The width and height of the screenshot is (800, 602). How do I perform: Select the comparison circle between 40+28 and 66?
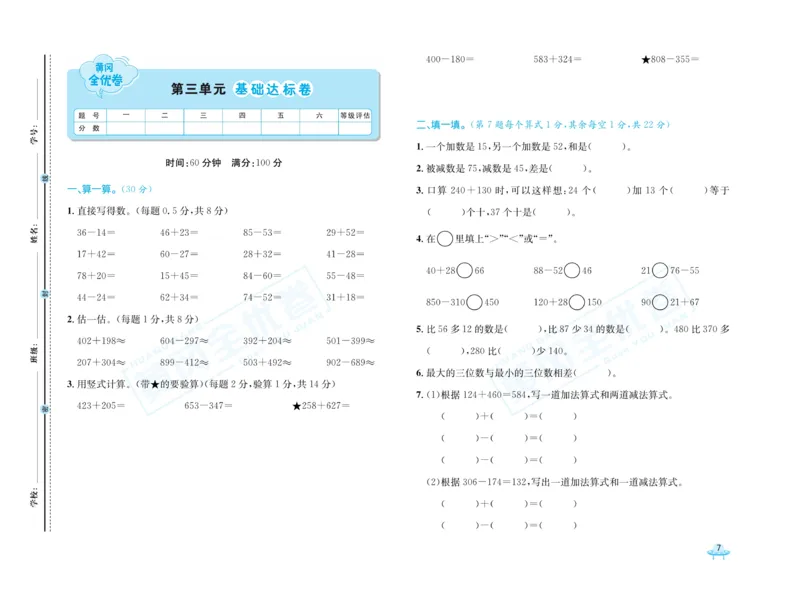coord(466,270)
